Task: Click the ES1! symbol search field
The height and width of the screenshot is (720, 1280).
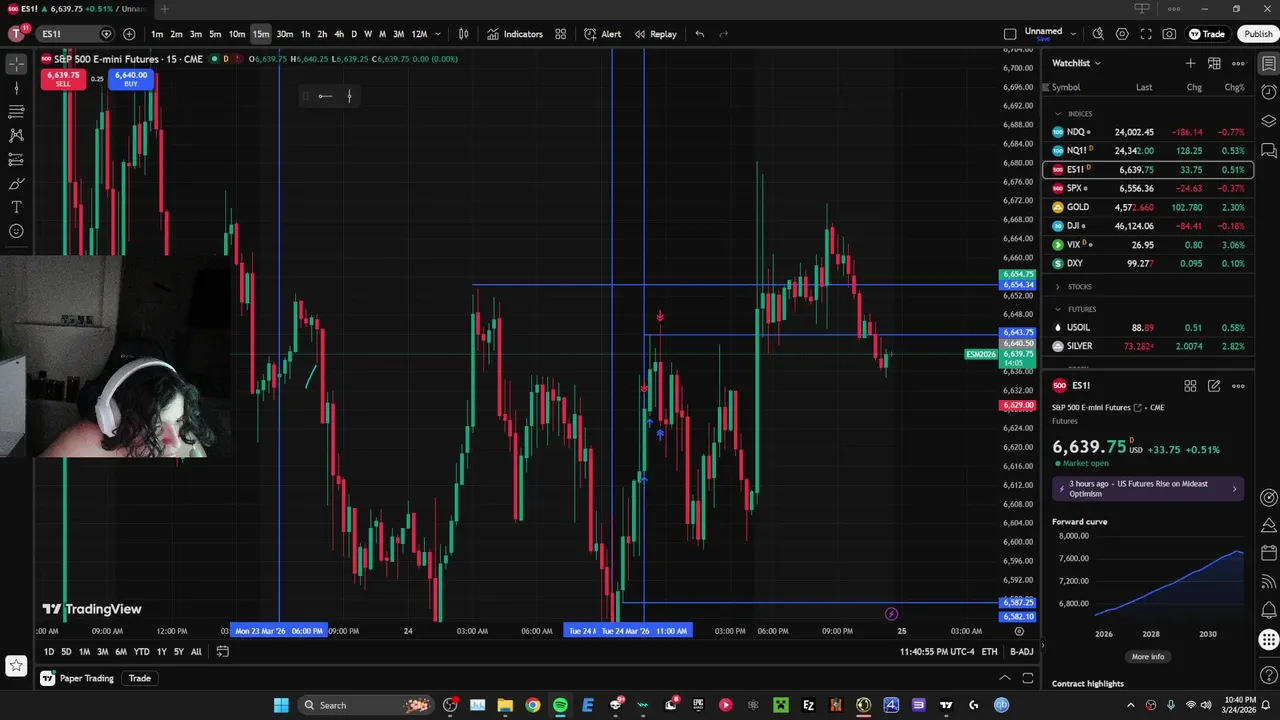Action: [75, 34]
